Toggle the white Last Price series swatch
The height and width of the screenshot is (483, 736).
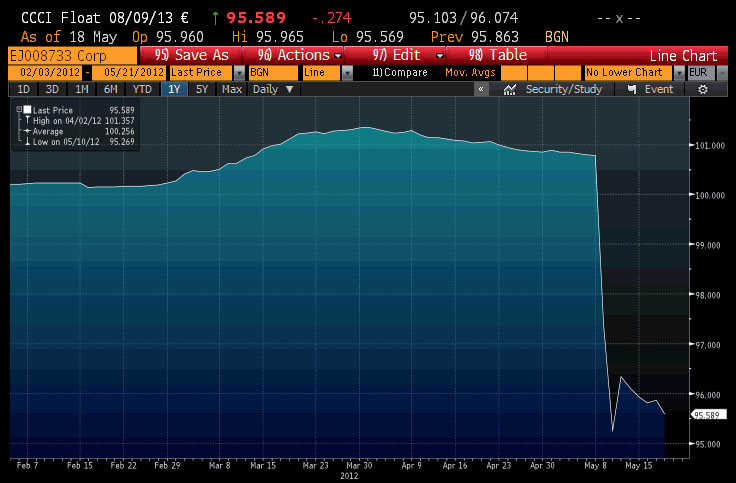tap(29, 108)
